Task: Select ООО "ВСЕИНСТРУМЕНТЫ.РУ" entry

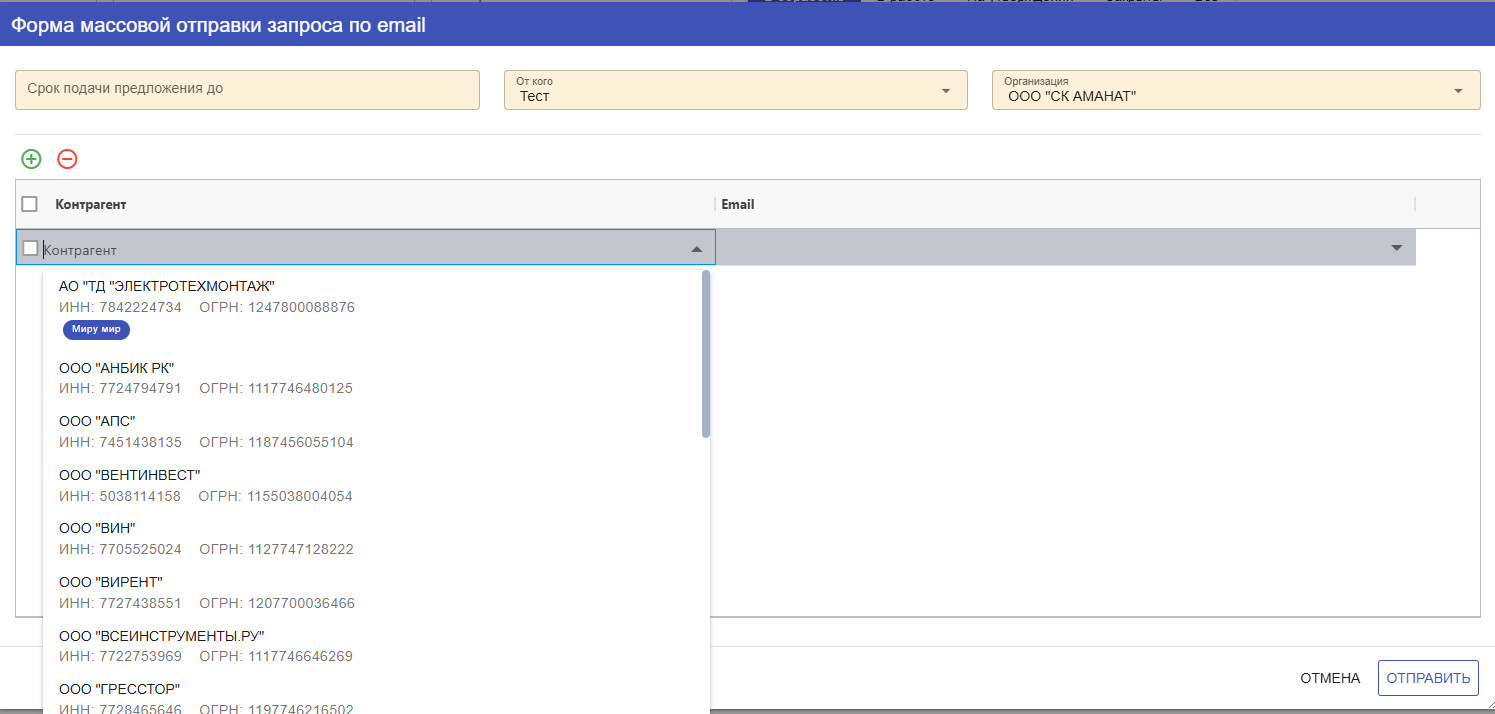Action: click(x=162, y=636)
